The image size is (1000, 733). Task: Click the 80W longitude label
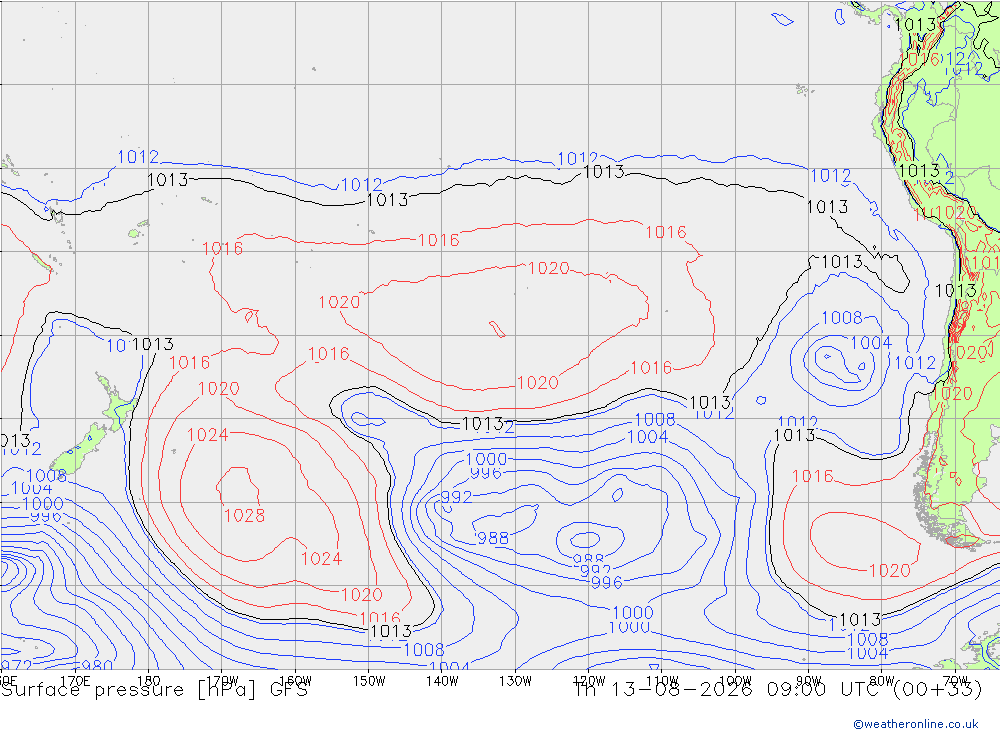click(x=882, y=681)
